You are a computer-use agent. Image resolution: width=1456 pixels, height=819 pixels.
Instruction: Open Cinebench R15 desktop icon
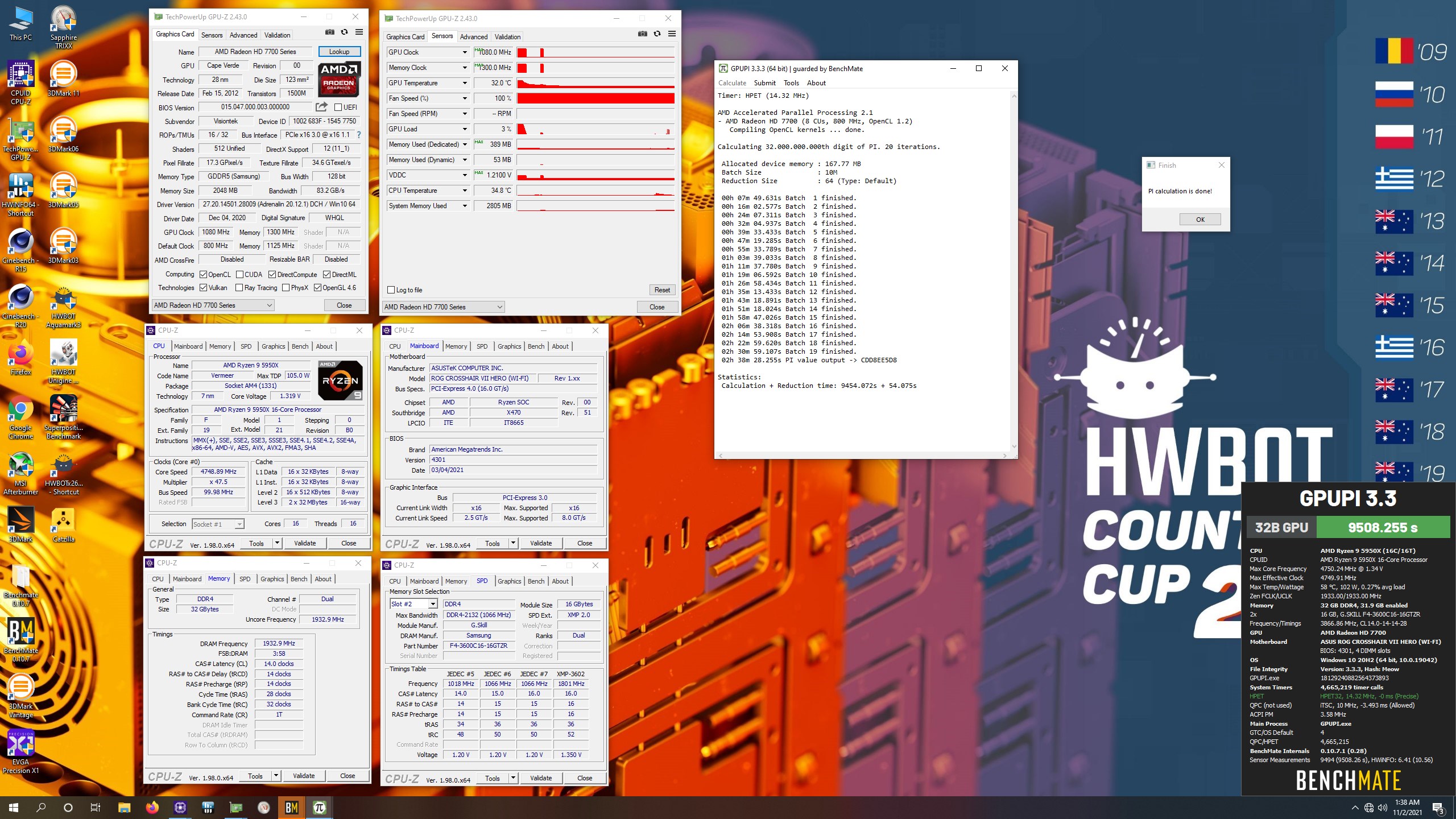tap(21, 250)
